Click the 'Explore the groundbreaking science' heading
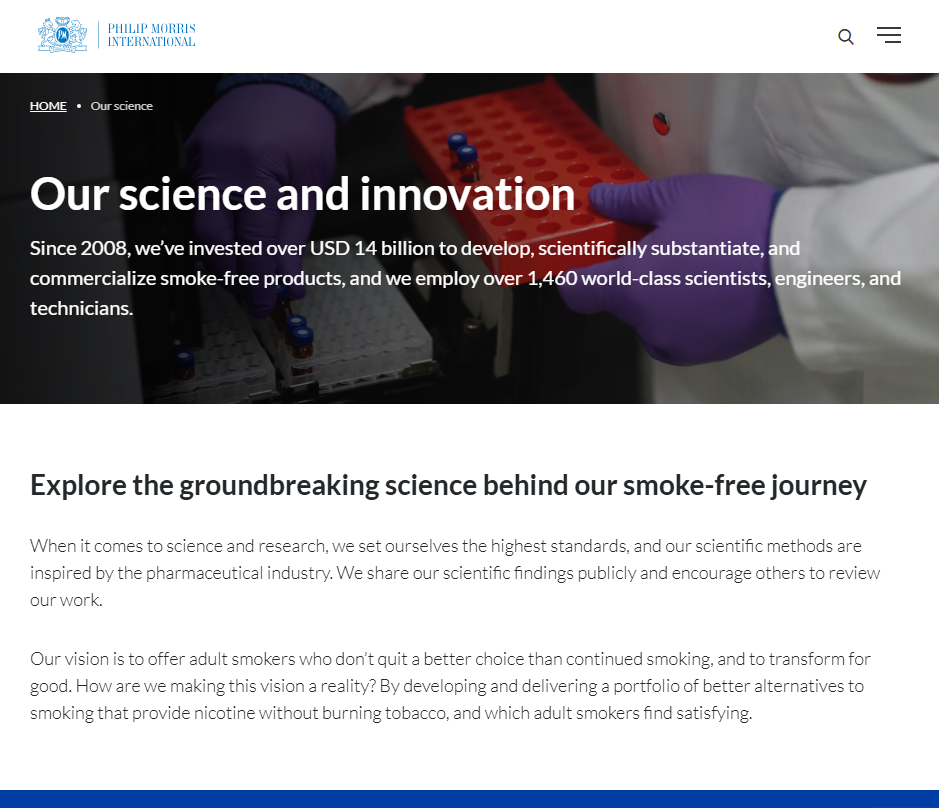939x808 pixels. pyautogui.click(x=448, y=485)
